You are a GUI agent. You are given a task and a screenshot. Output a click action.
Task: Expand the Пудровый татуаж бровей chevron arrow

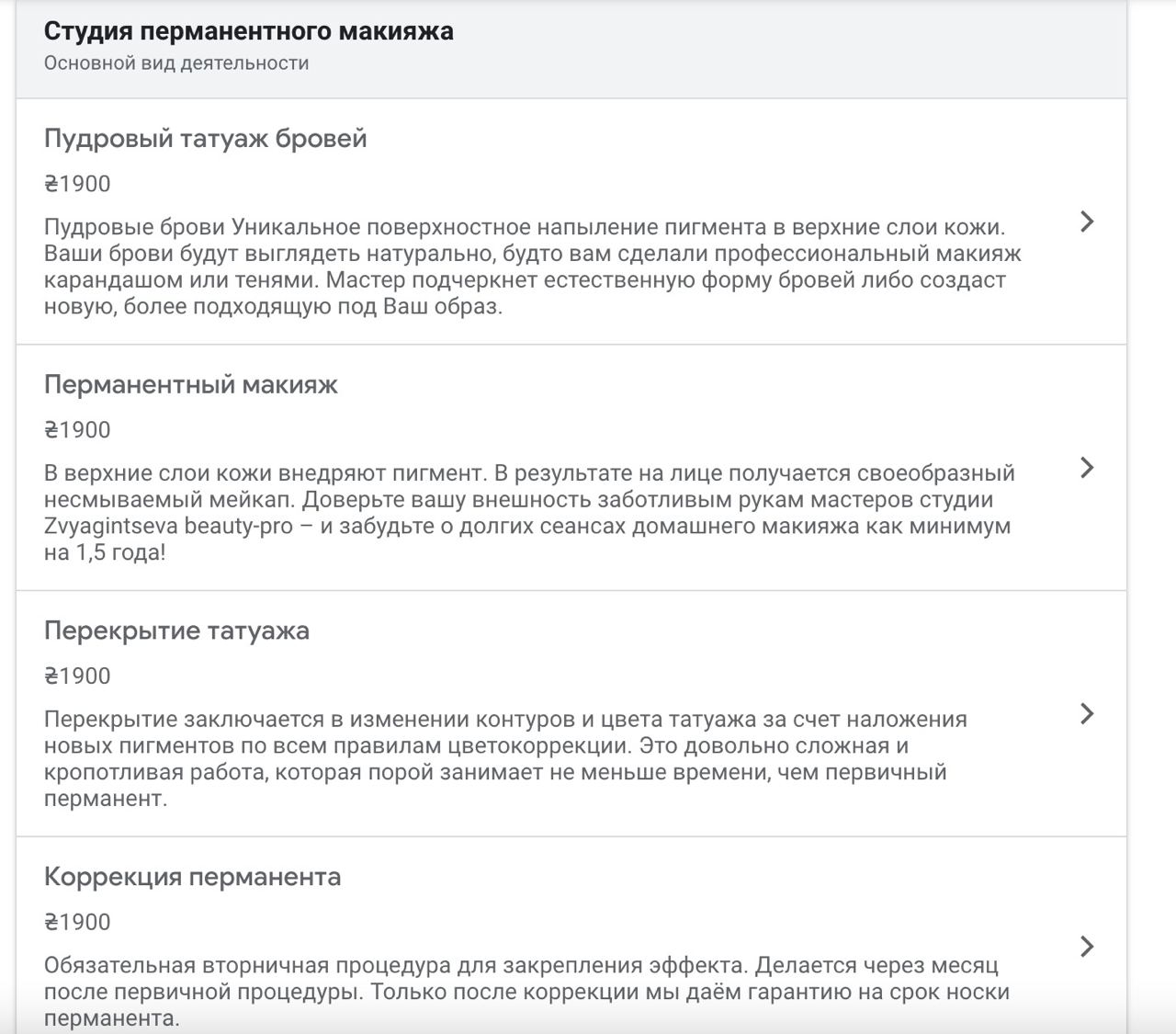click(1087, 222)
